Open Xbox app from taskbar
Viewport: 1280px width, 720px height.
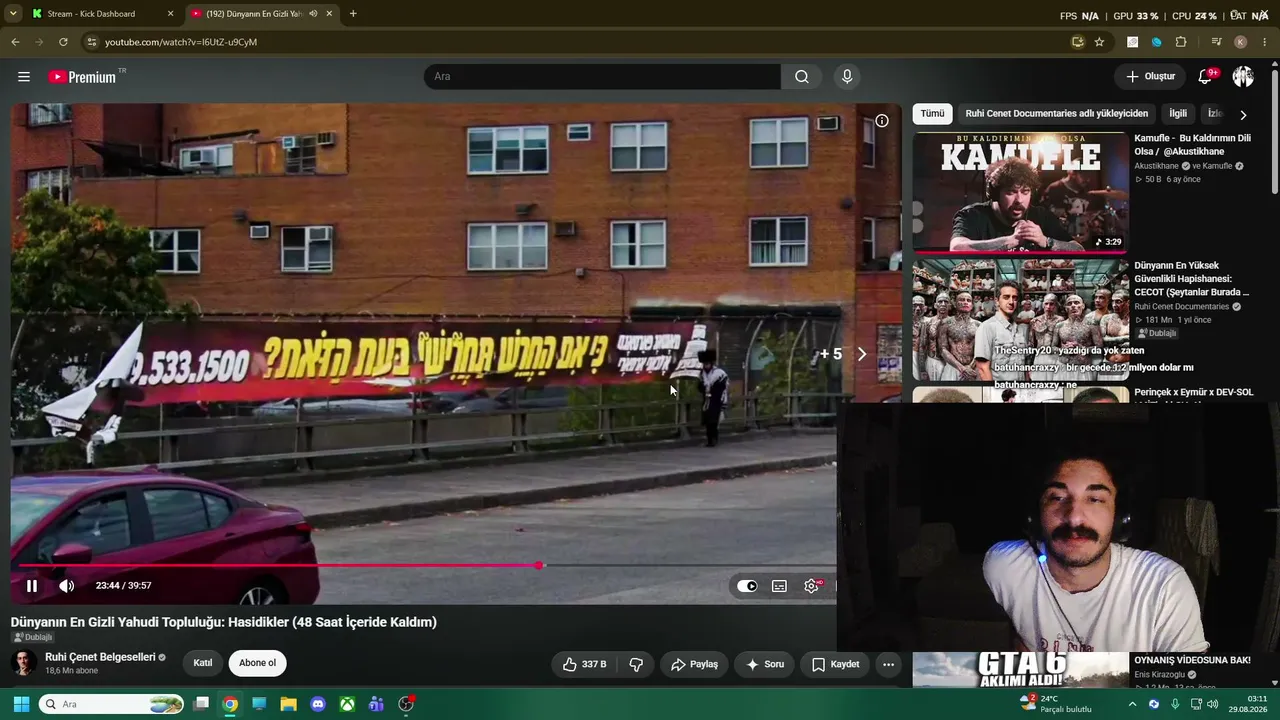pos(347,704)
